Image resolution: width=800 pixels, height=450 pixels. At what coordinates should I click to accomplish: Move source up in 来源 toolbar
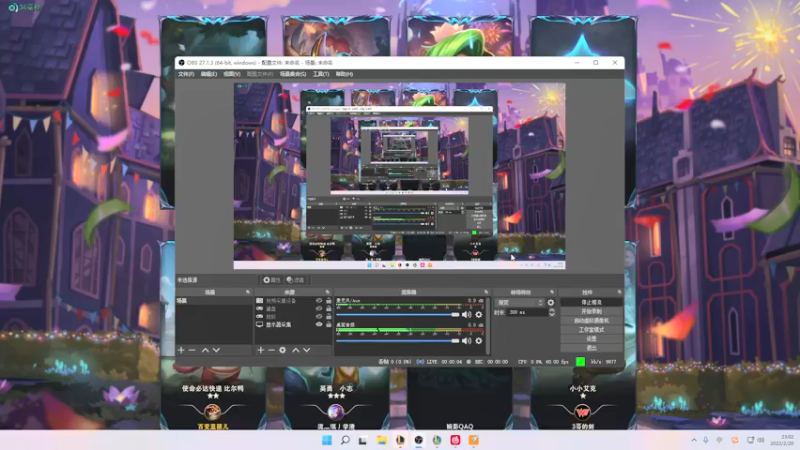(x=295, y=350)
